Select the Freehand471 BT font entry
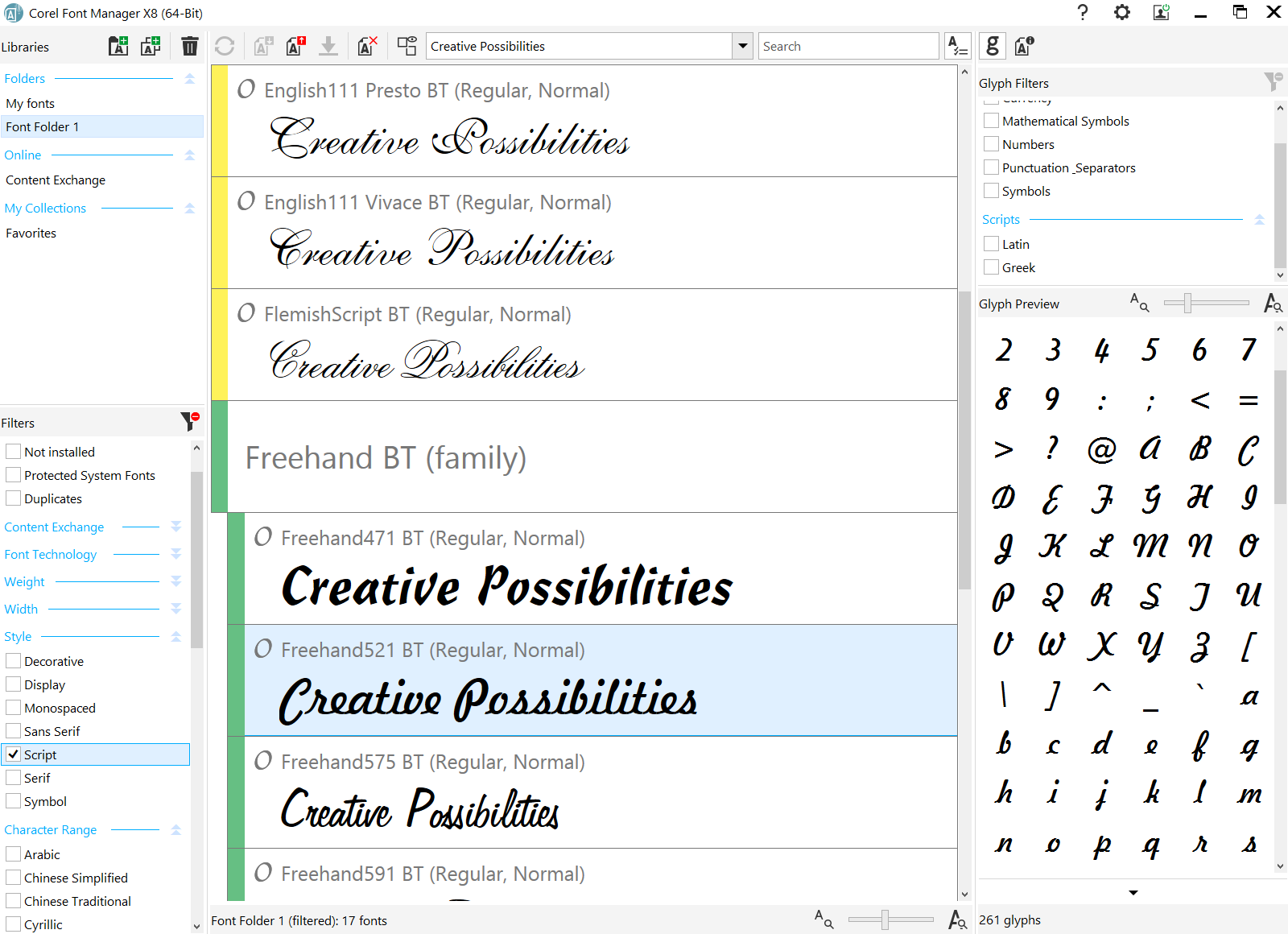 (x=592, y=568)
